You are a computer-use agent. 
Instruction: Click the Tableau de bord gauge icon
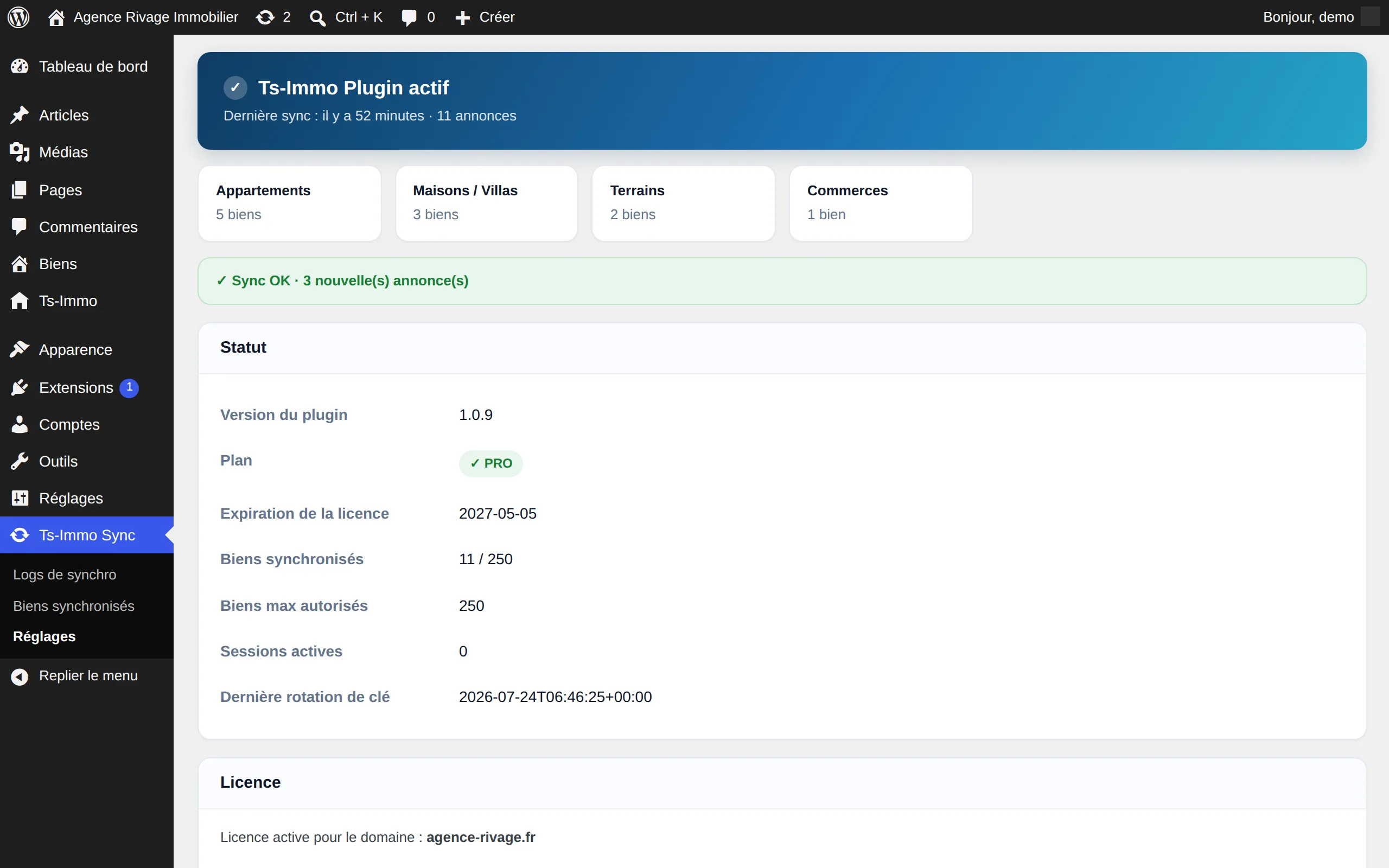(20, 67)
